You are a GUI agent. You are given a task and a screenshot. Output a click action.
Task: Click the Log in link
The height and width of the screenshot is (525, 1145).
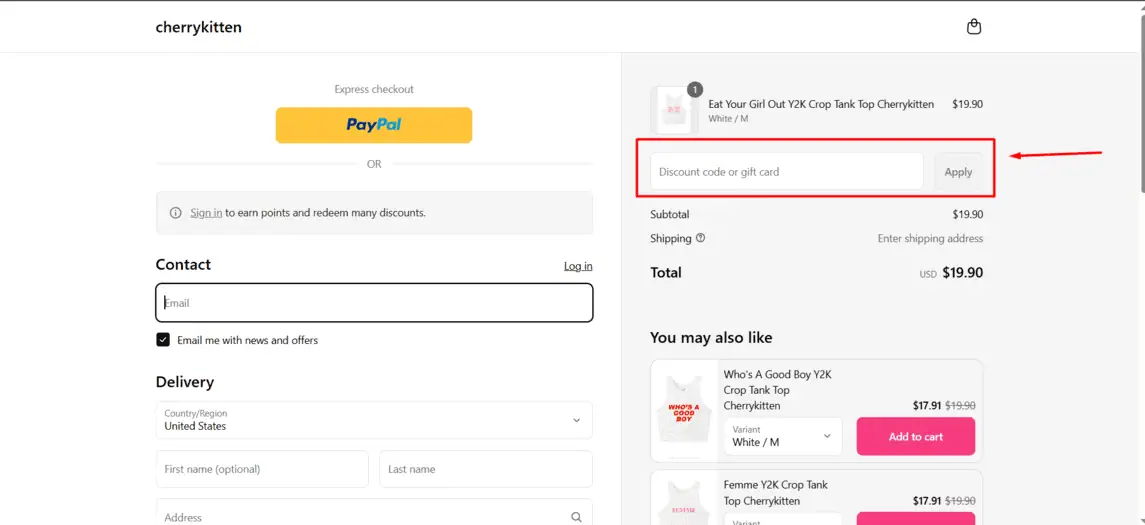[578, 266]
